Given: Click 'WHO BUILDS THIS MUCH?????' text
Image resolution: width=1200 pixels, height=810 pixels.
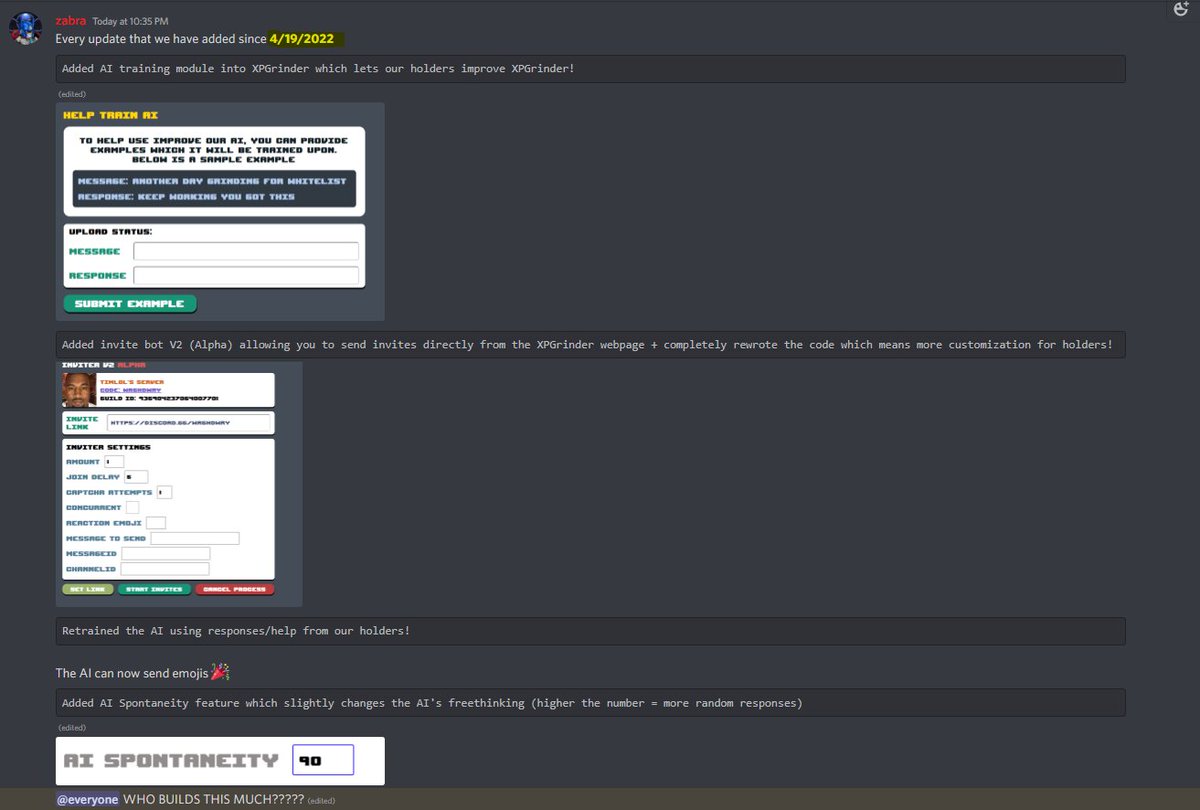Looking at the screenshot, I should (x=213, y=799).
